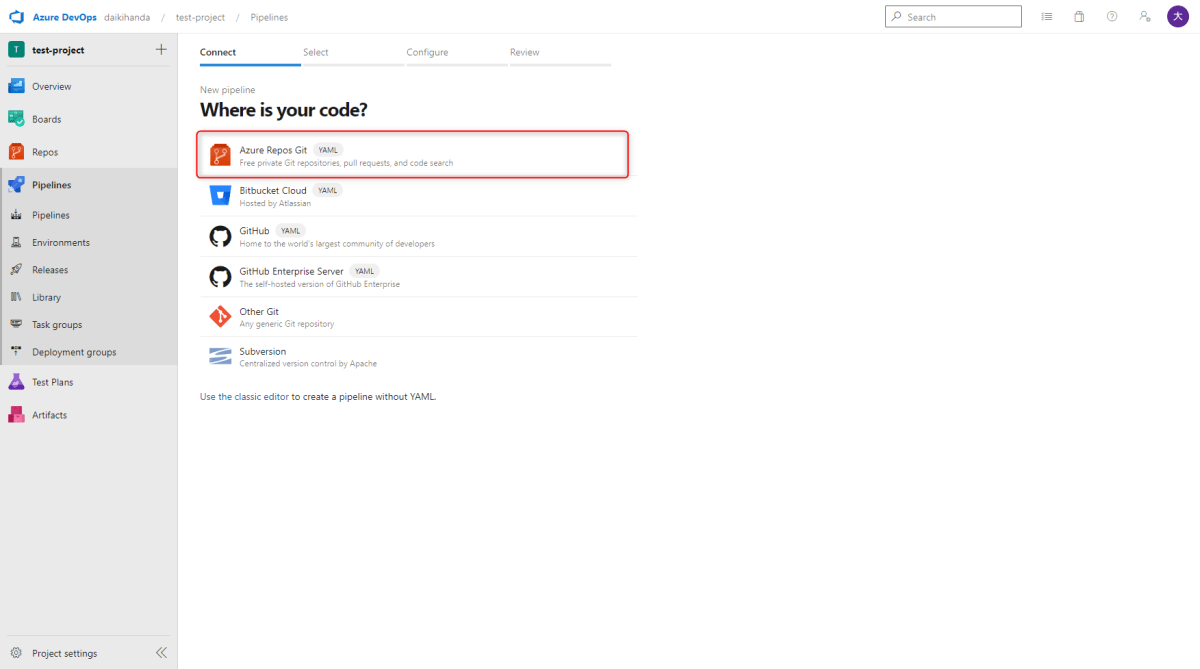
Task: Click the Environments icon
Action: point(16,242)
